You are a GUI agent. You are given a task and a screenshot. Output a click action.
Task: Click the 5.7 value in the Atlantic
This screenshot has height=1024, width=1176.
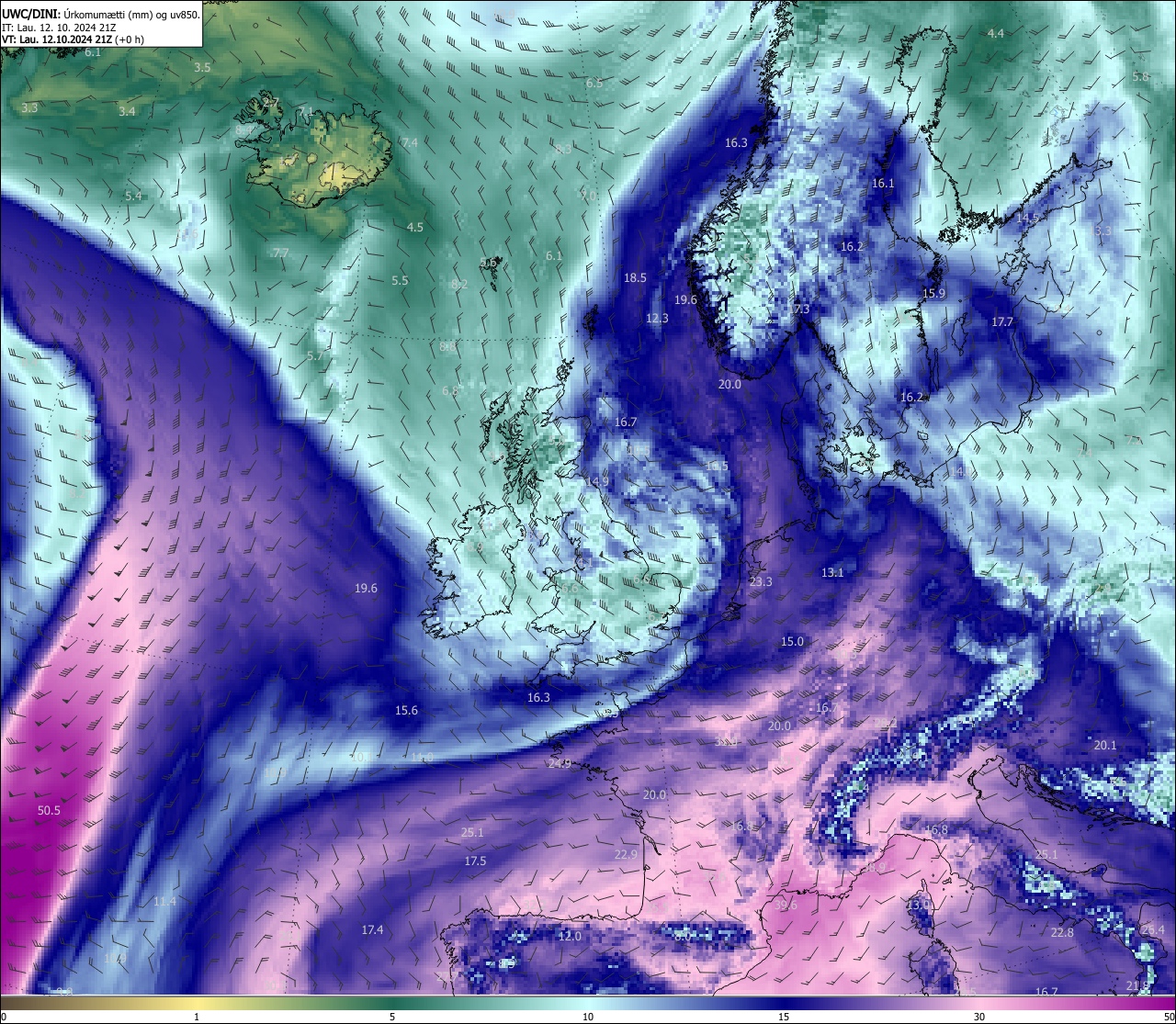point(315,355)
